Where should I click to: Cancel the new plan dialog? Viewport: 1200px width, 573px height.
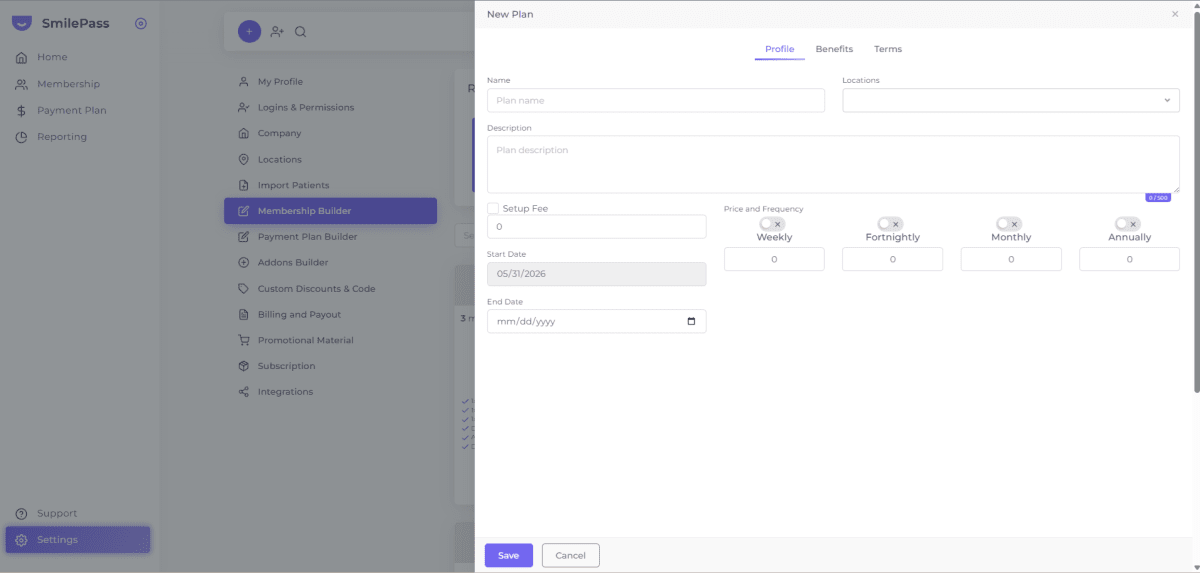[570, 555]
